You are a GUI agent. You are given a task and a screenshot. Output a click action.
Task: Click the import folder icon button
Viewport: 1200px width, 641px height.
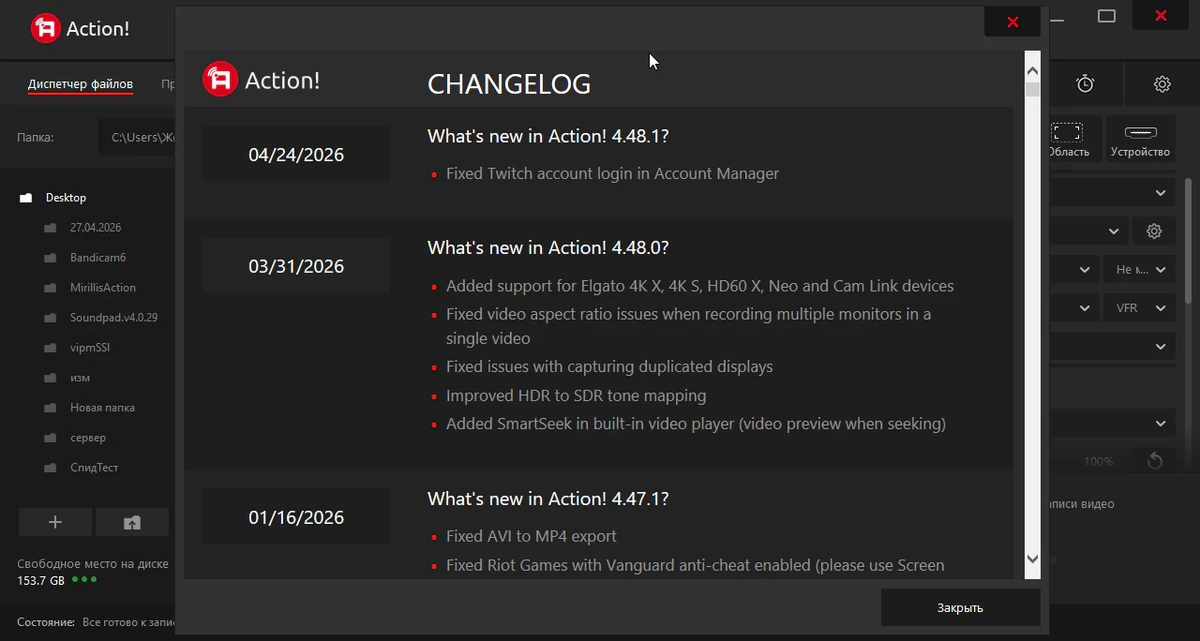132,522
